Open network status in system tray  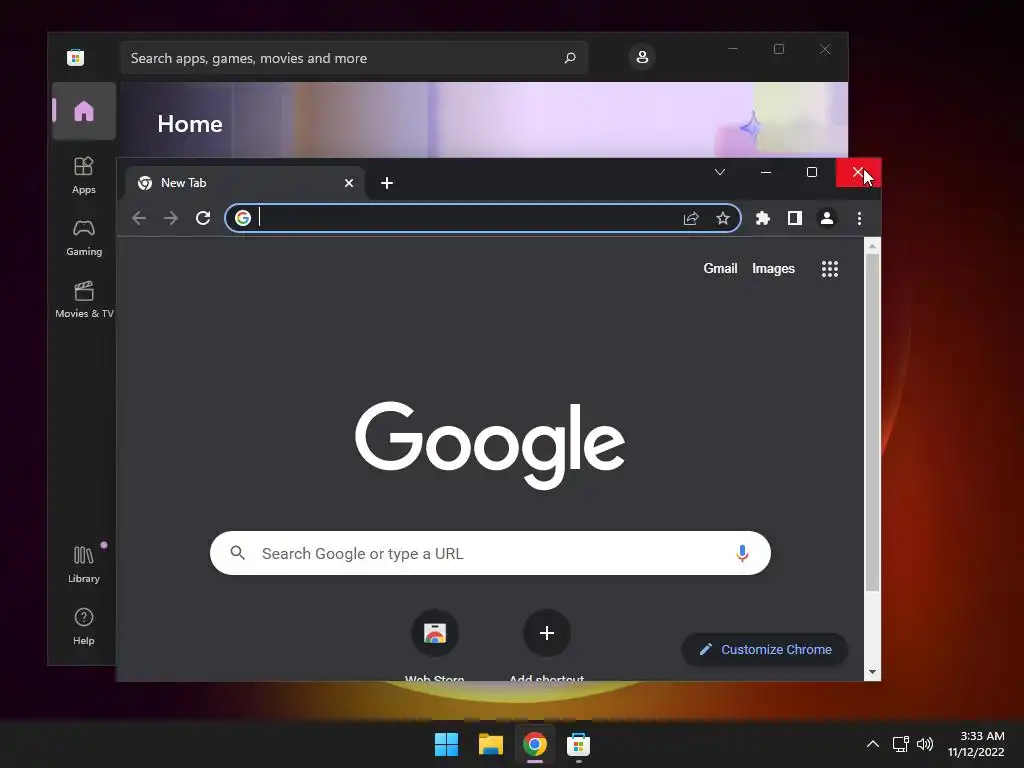click(901, 744)
